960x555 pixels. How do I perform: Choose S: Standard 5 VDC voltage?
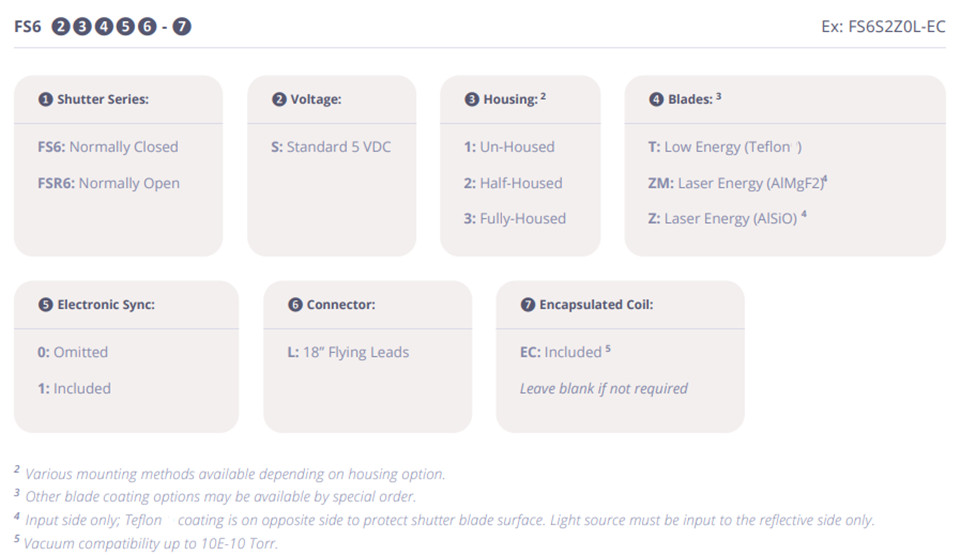[331, 147]
